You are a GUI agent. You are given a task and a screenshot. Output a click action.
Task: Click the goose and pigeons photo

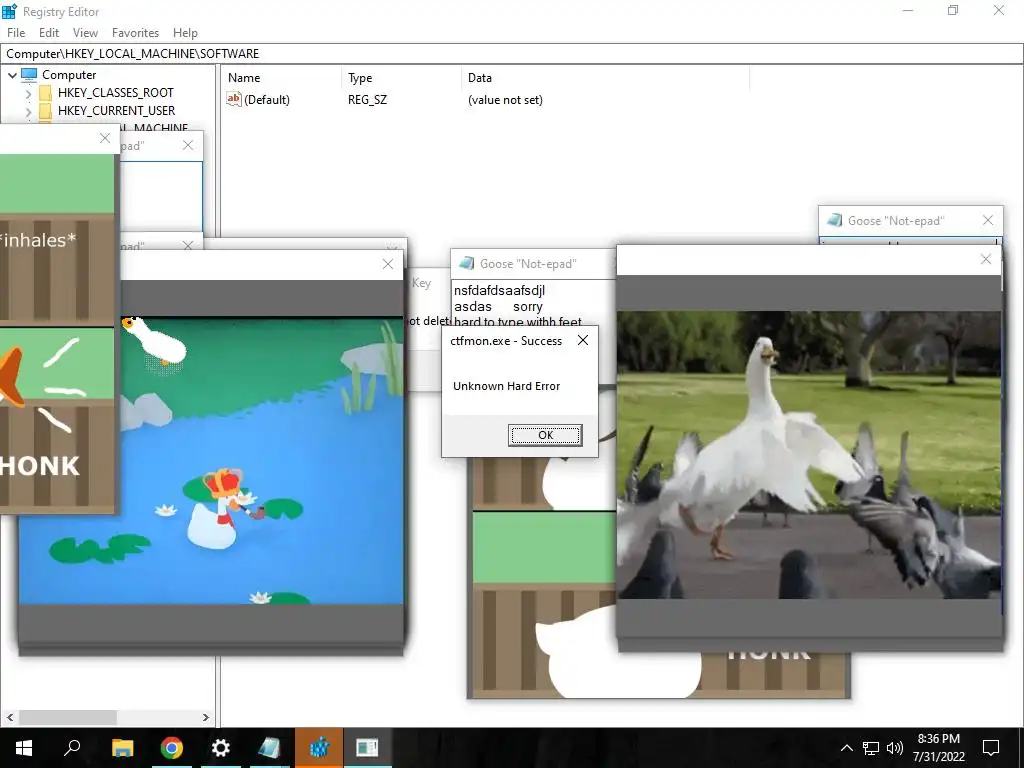point(808,455)
